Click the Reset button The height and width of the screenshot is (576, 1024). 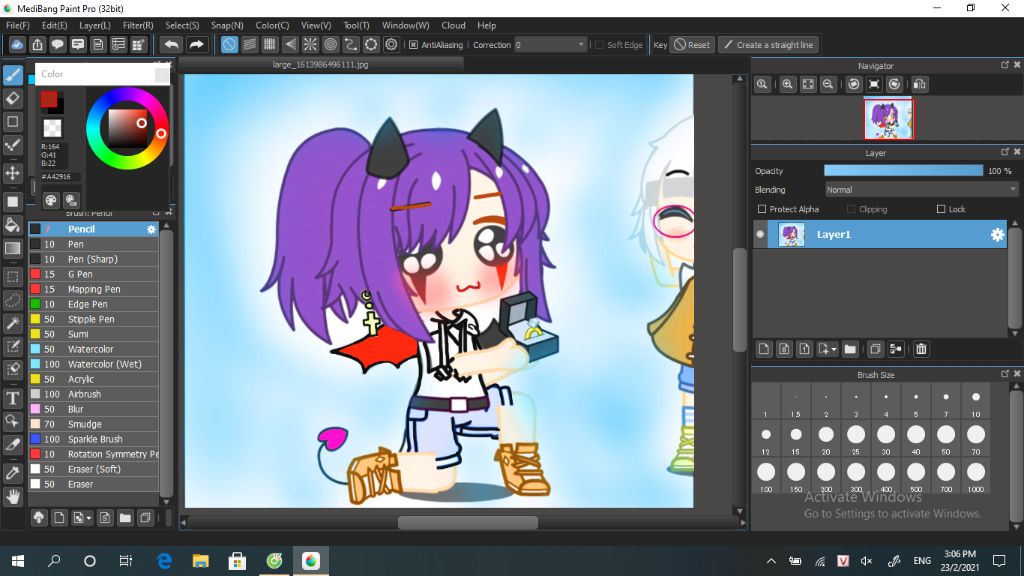click(x=692, y=45)
